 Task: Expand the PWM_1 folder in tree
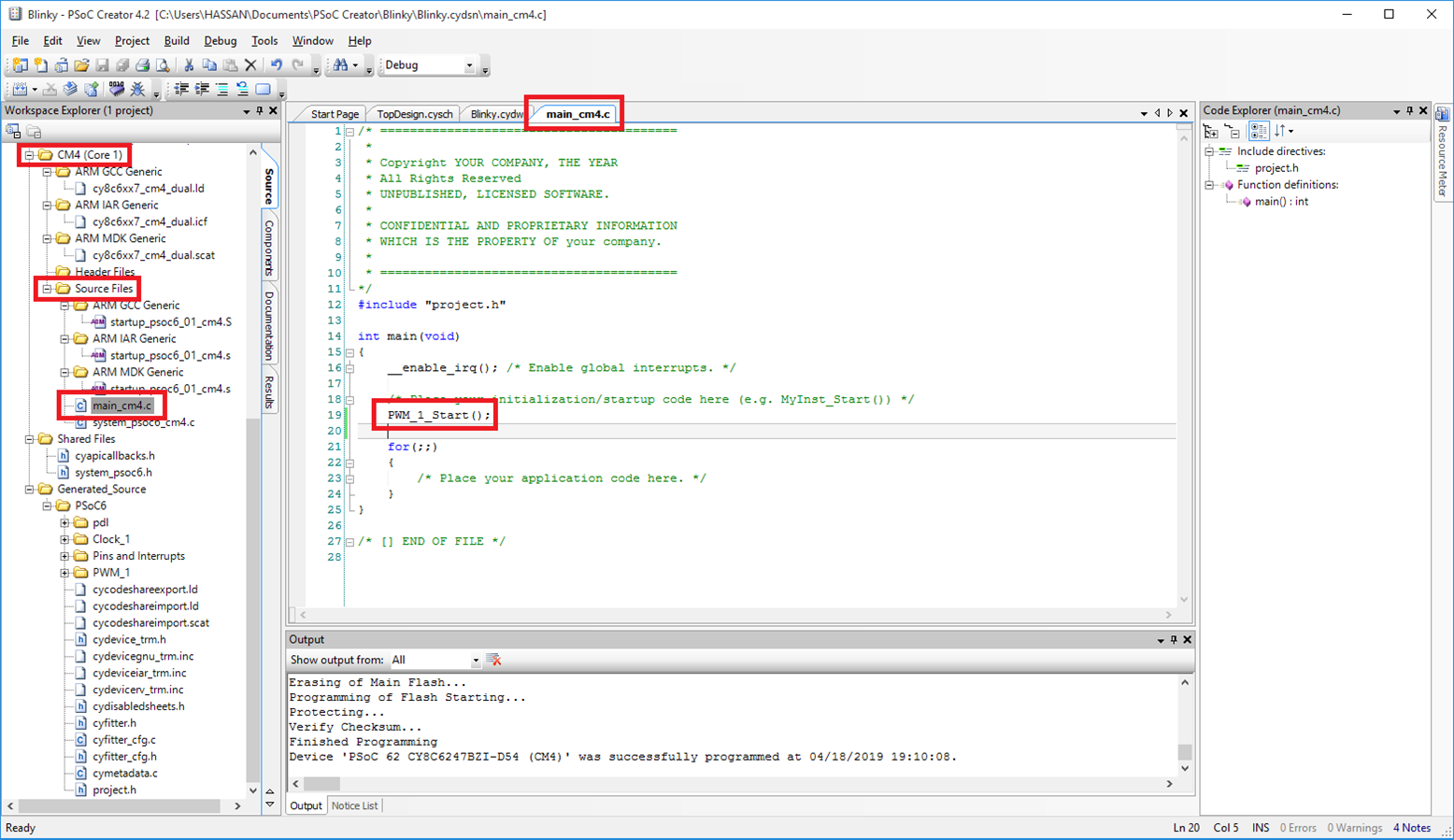[64, 573]
